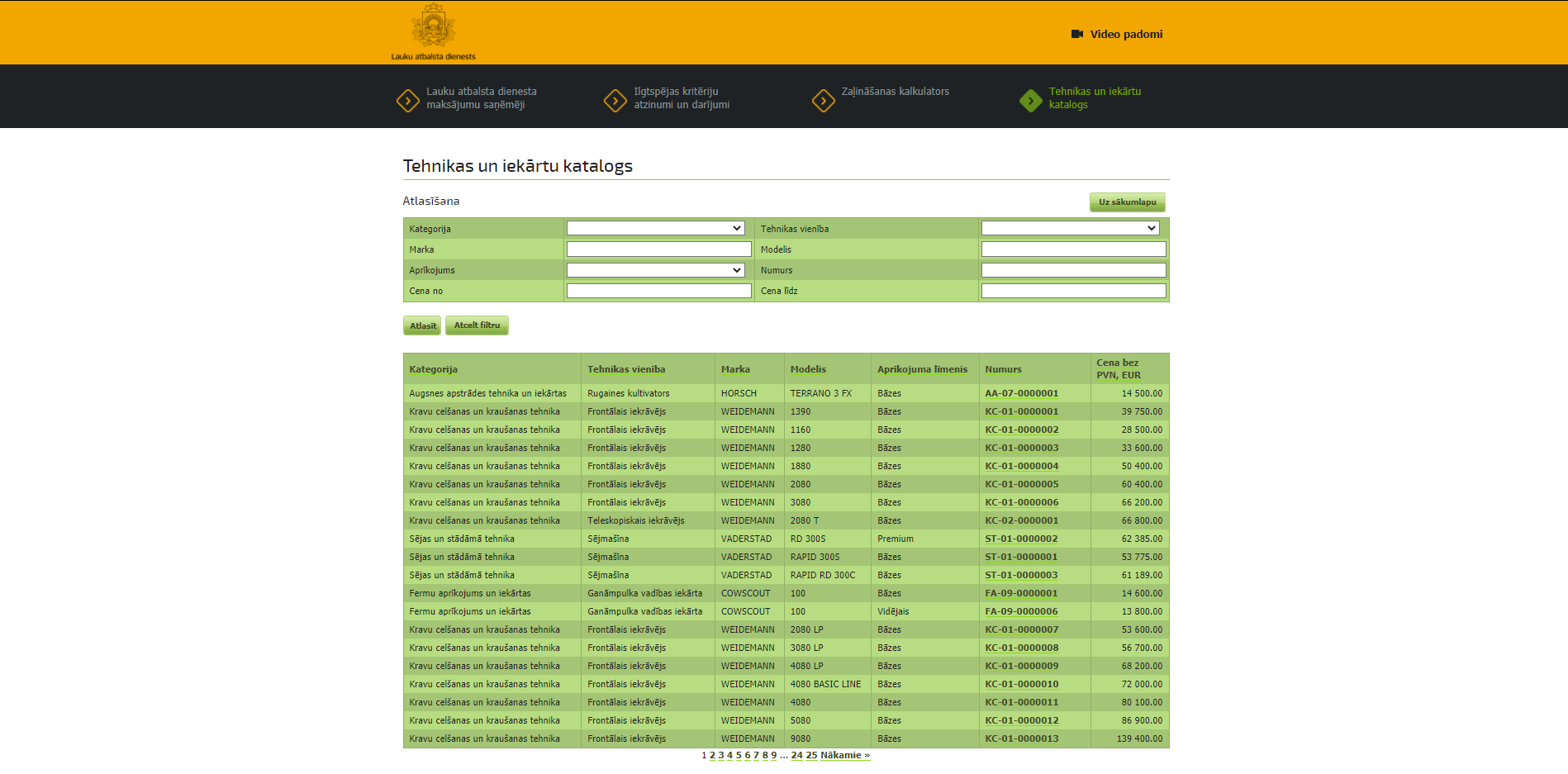The width and height of the screenshot is (1568, 774).
Task: Go to results page 25
Action: tap(811, 755)
